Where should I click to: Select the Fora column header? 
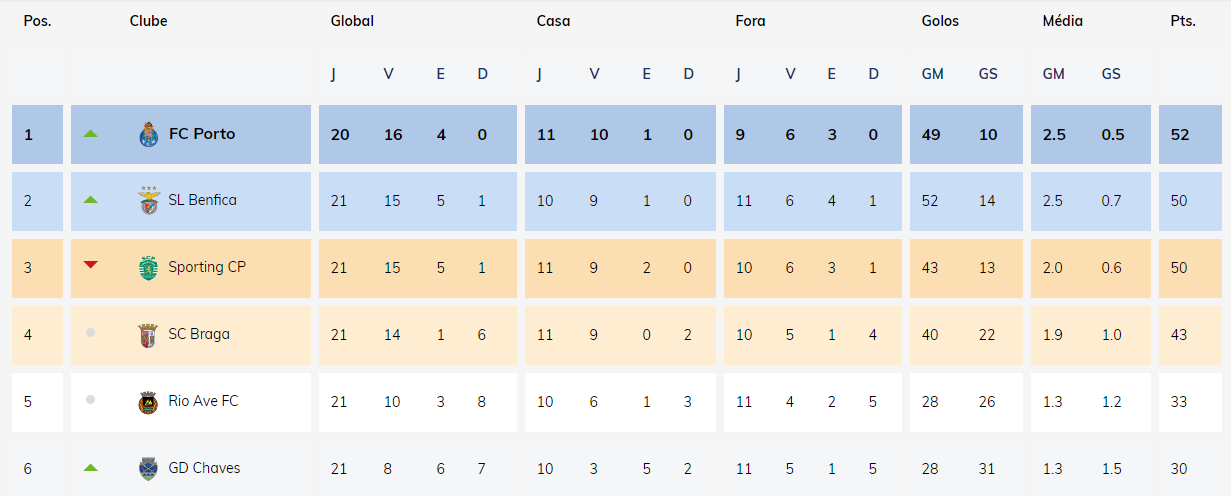[750, 21]
